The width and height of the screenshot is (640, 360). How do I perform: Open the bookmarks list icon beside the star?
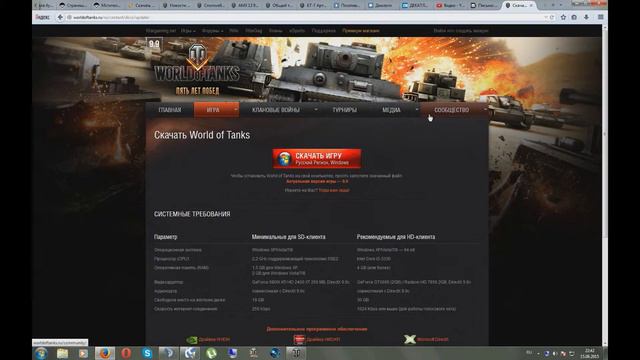tap(574, 17)
